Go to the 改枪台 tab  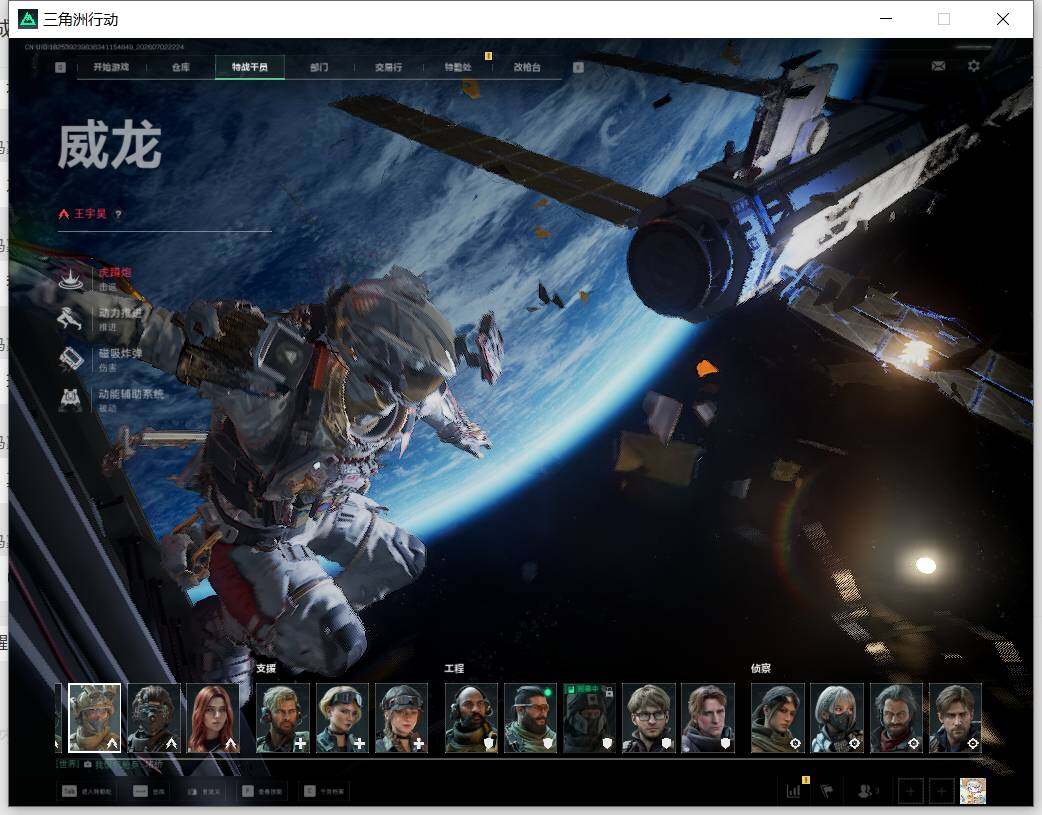[527, 67]
